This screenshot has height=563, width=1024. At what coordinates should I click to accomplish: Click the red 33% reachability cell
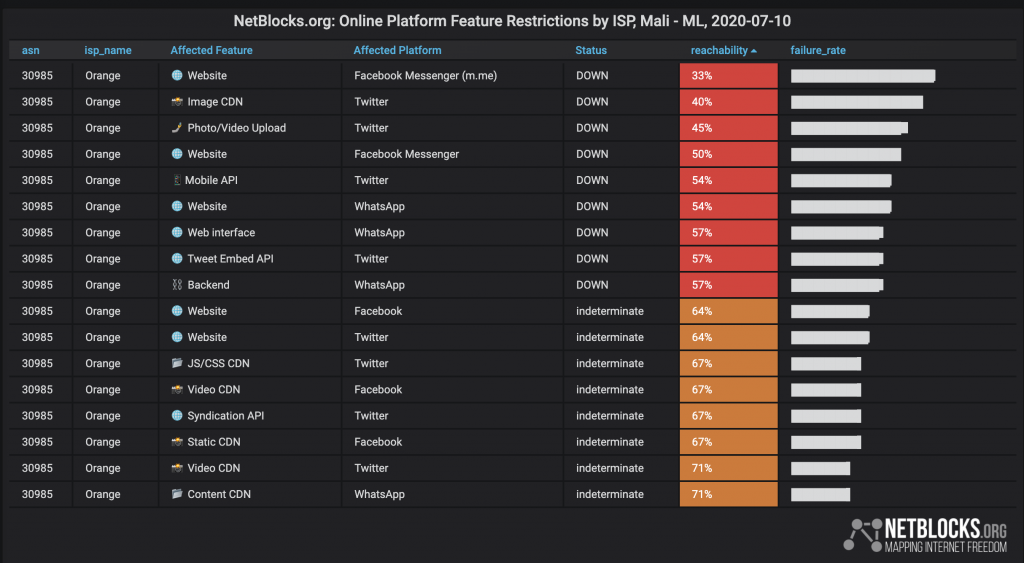(729, 76)
